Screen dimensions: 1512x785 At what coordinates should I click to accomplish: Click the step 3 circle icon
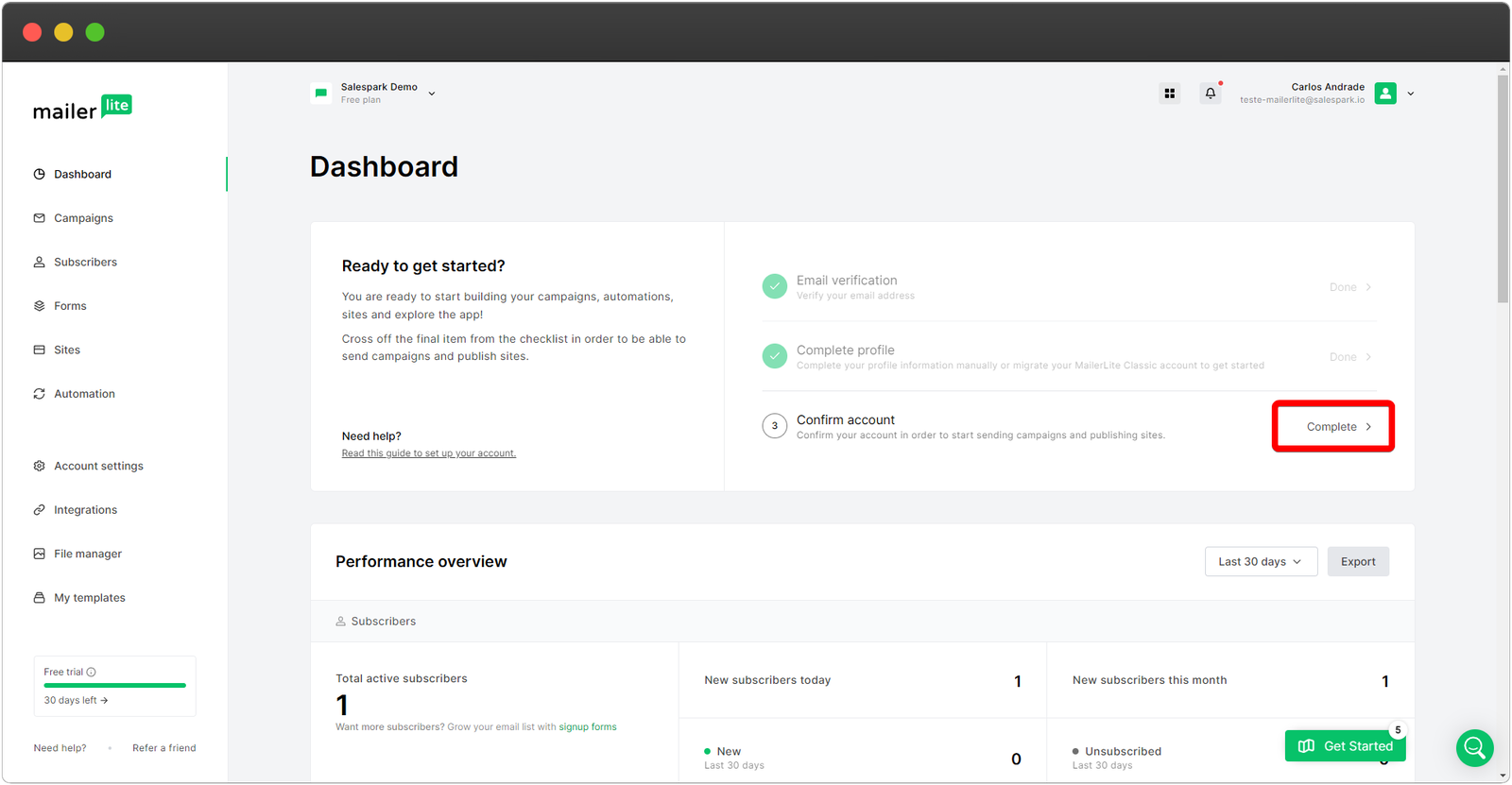[774, 426]
